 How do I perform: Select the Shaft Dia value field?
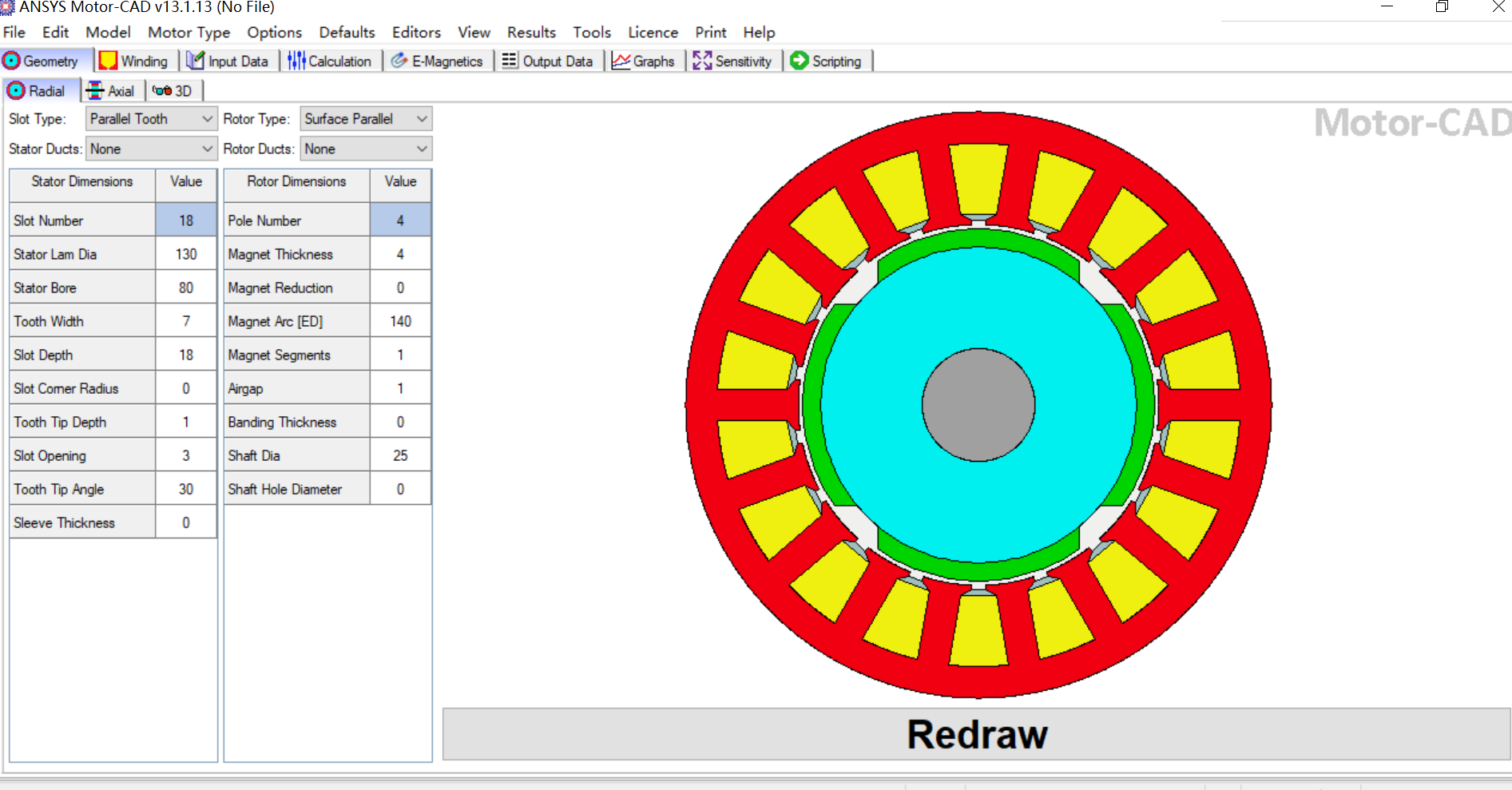400,455
